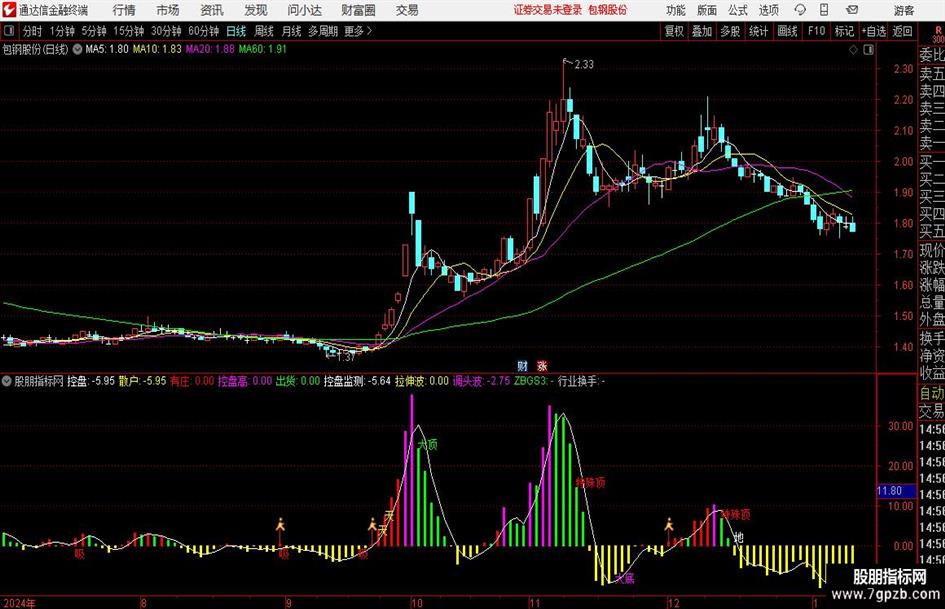The height and width of the screenshot is (609, 945).
Task: Click the MA60: 1.91 indicator label
Action: click(263, 49)
